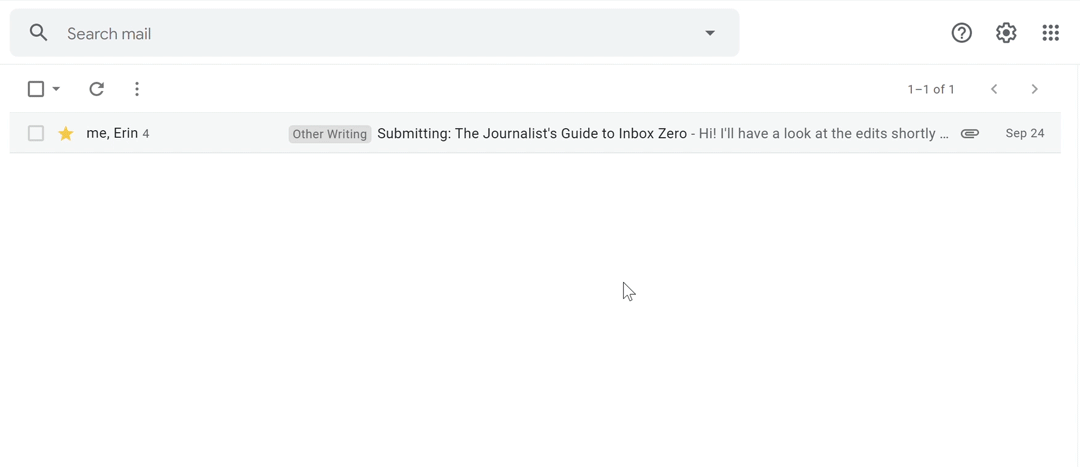Open the Support help icon
1080x467 pixels.
[961, 33]
